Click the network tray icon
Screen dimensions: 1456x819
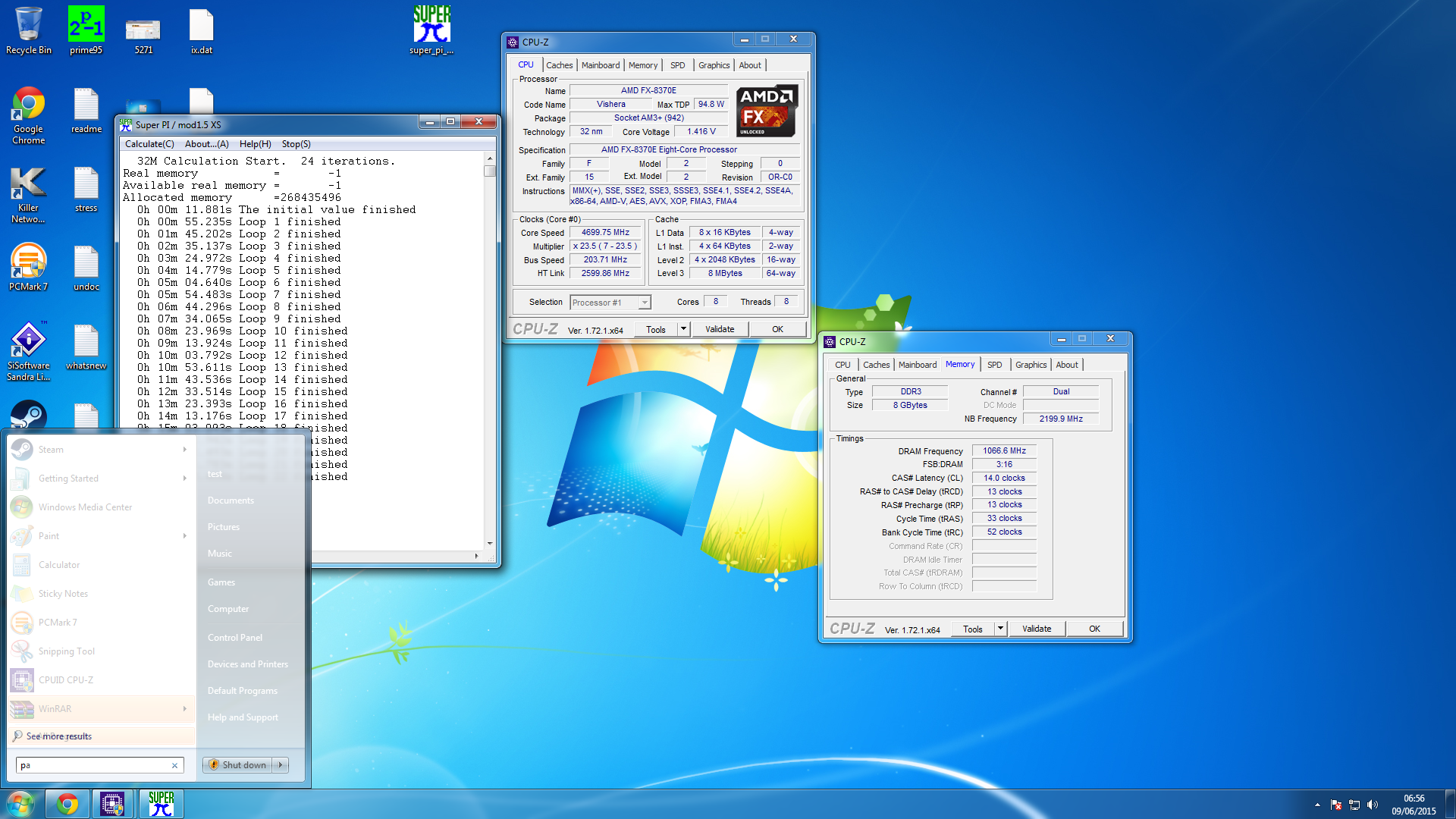tap(1354, 805)
